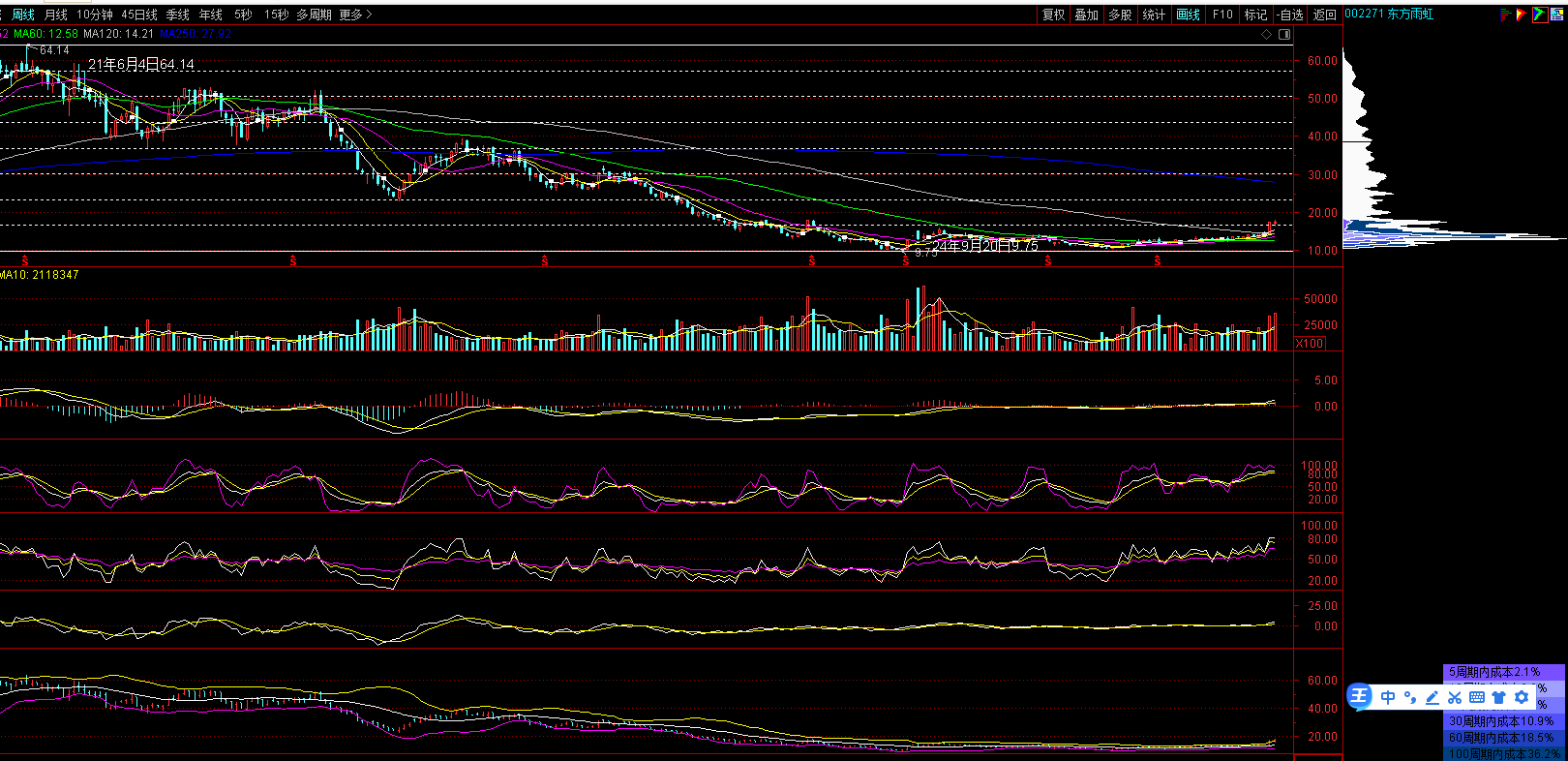Select the horizontal bars chip distribution icon
The image size is (1568, 761).
coord(1505,15)
